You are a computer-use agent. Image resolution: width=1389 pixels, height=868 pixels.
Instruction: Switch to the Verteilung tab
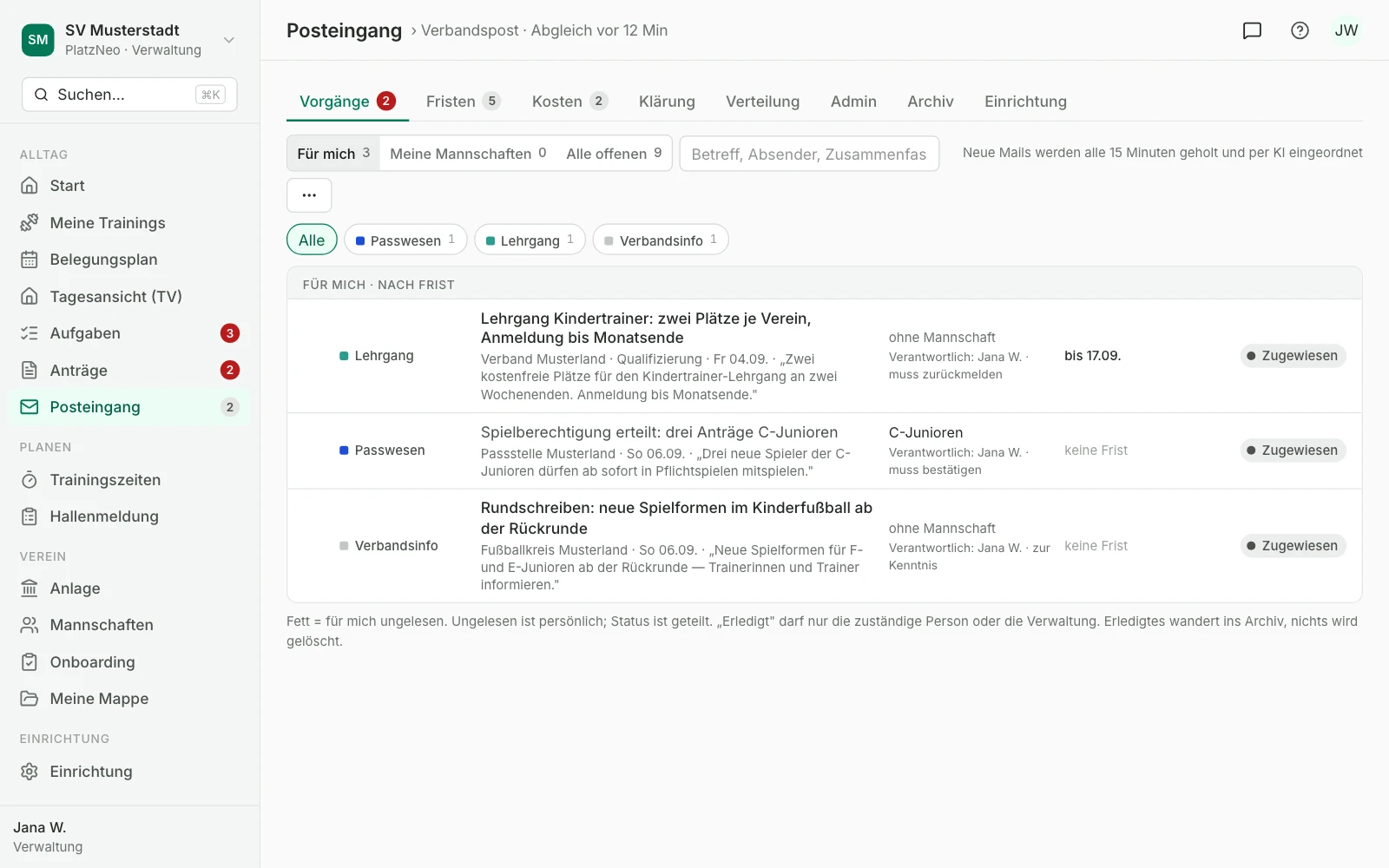click(762, 102)
